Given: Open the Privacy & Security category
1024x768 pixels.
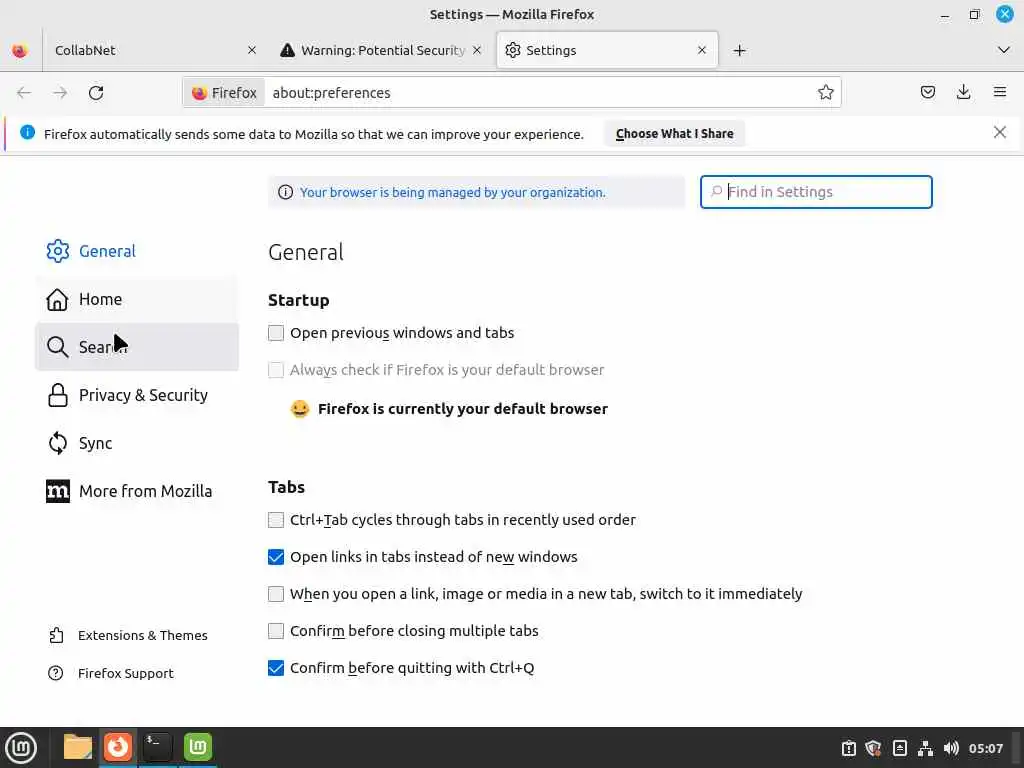Looking at the screenshot, I should pos(137,395).
